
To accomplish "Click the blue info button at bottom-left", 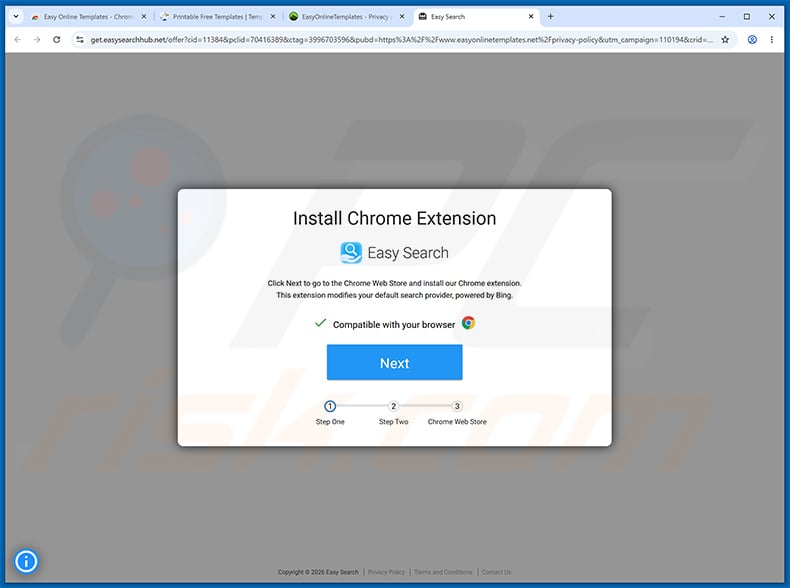I will [x=26, y=561].
